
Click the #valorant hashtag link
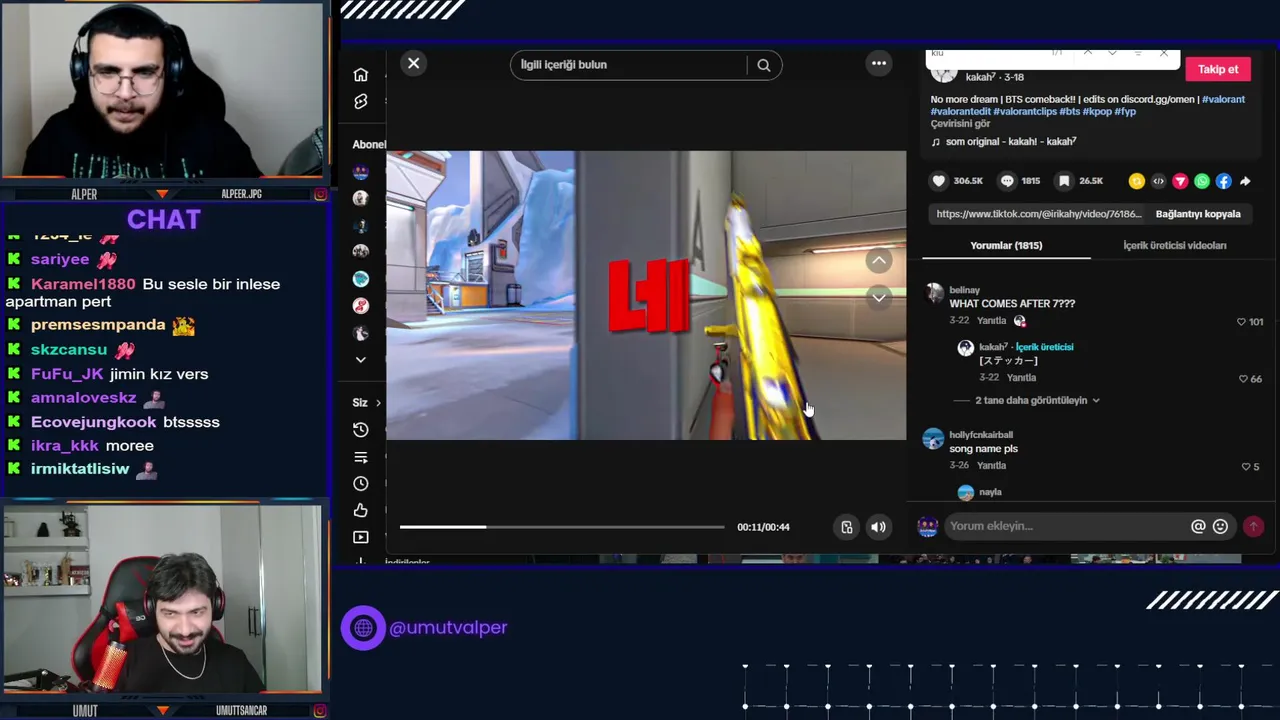1223,99
